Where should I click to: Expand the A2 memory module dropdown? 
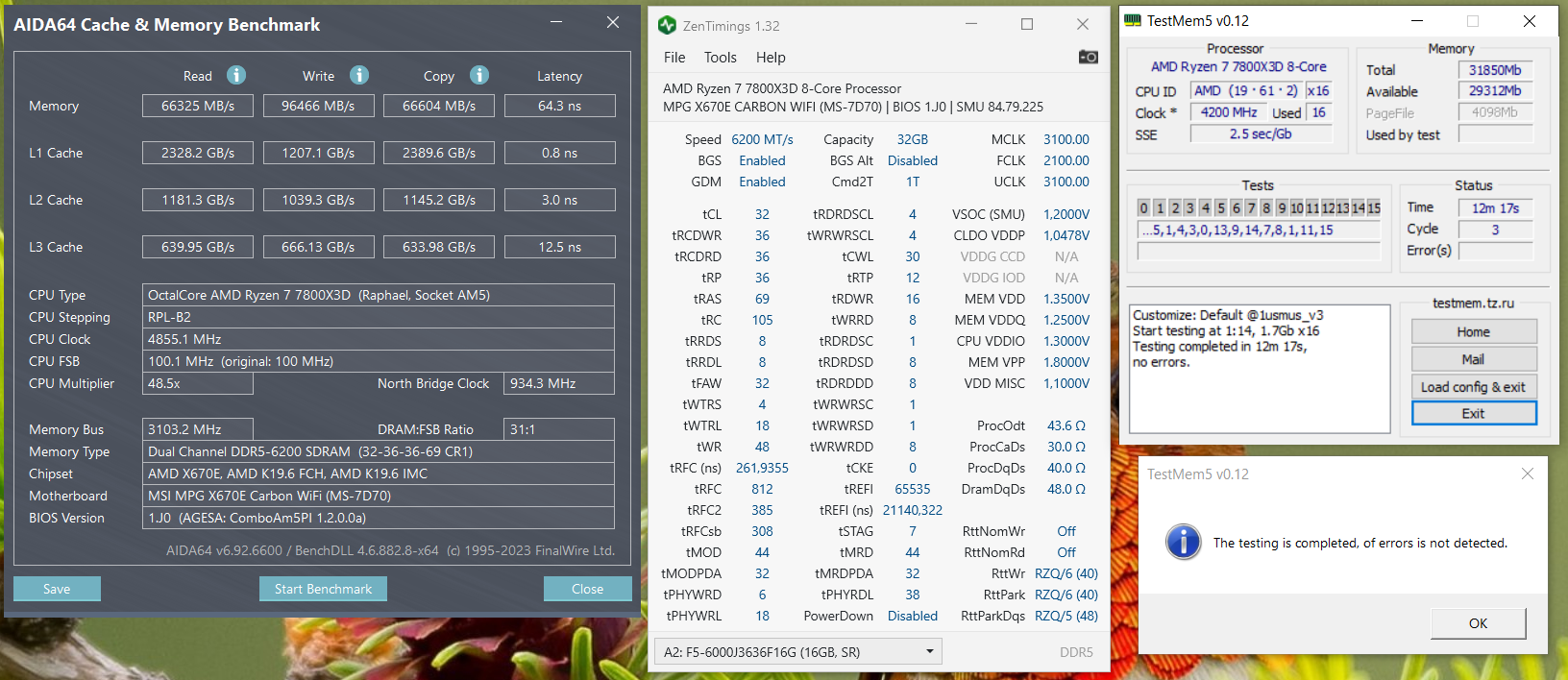tap(798, 651)
